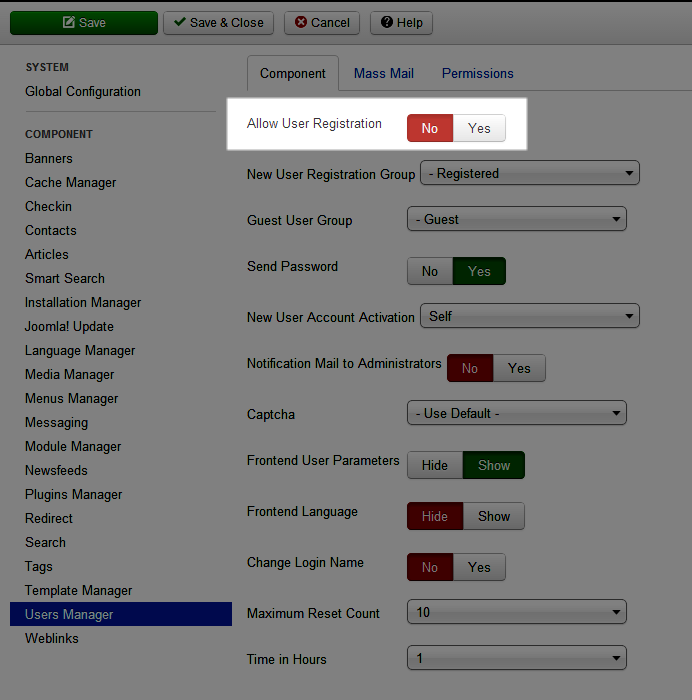Open New User Account Activation dropdown

pos(529,316)
